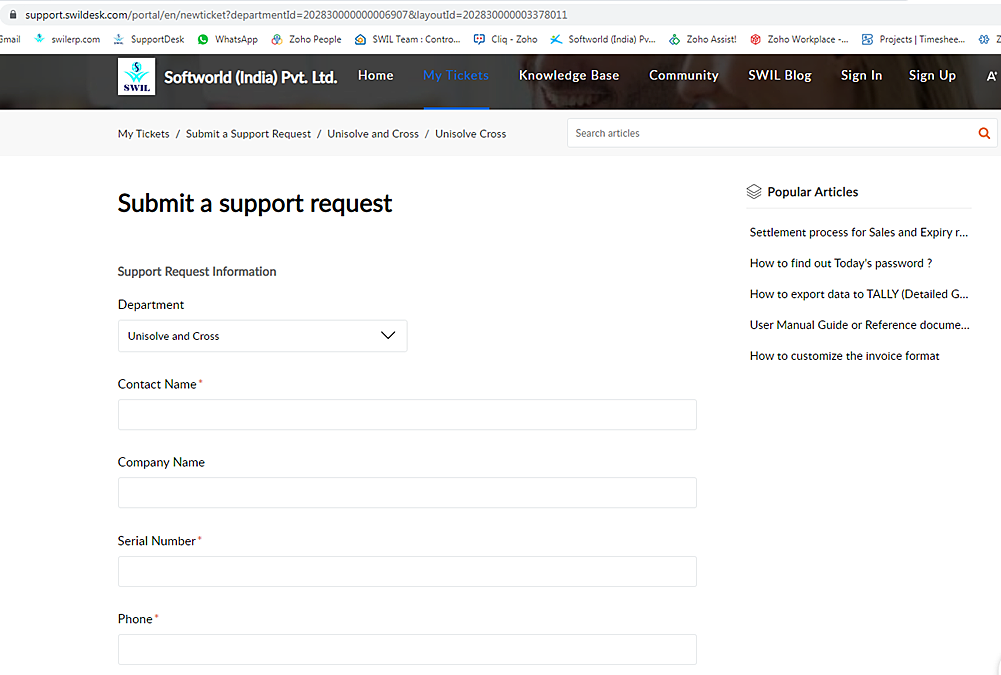Open the Zoho People bookmark
1001x675 pixels.
point(306,39)
